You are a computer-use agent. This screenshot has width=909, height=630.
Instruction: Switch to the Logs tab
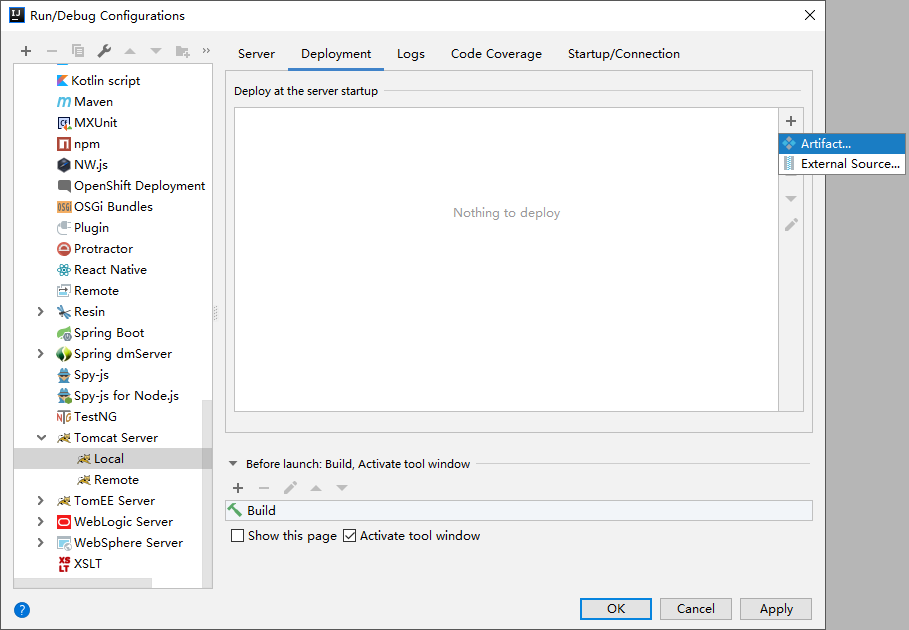tap(411, 54)
